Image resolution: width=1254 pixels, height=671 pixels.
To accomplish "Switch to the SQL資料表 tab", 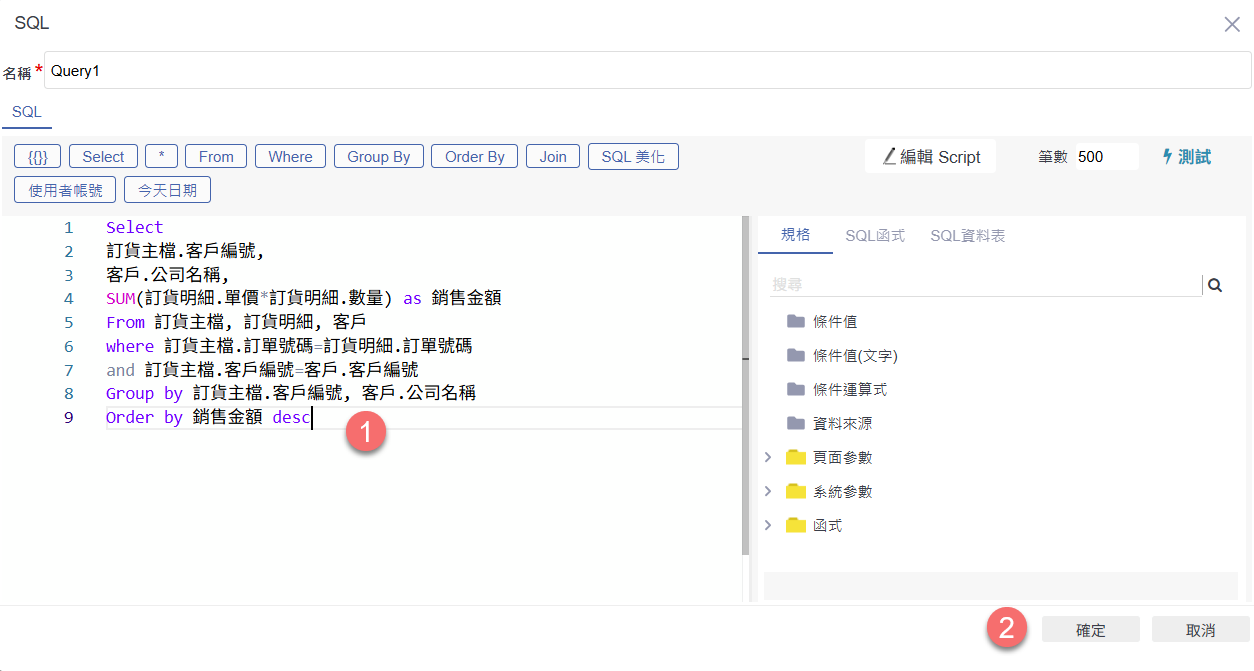I will [967, 236].
